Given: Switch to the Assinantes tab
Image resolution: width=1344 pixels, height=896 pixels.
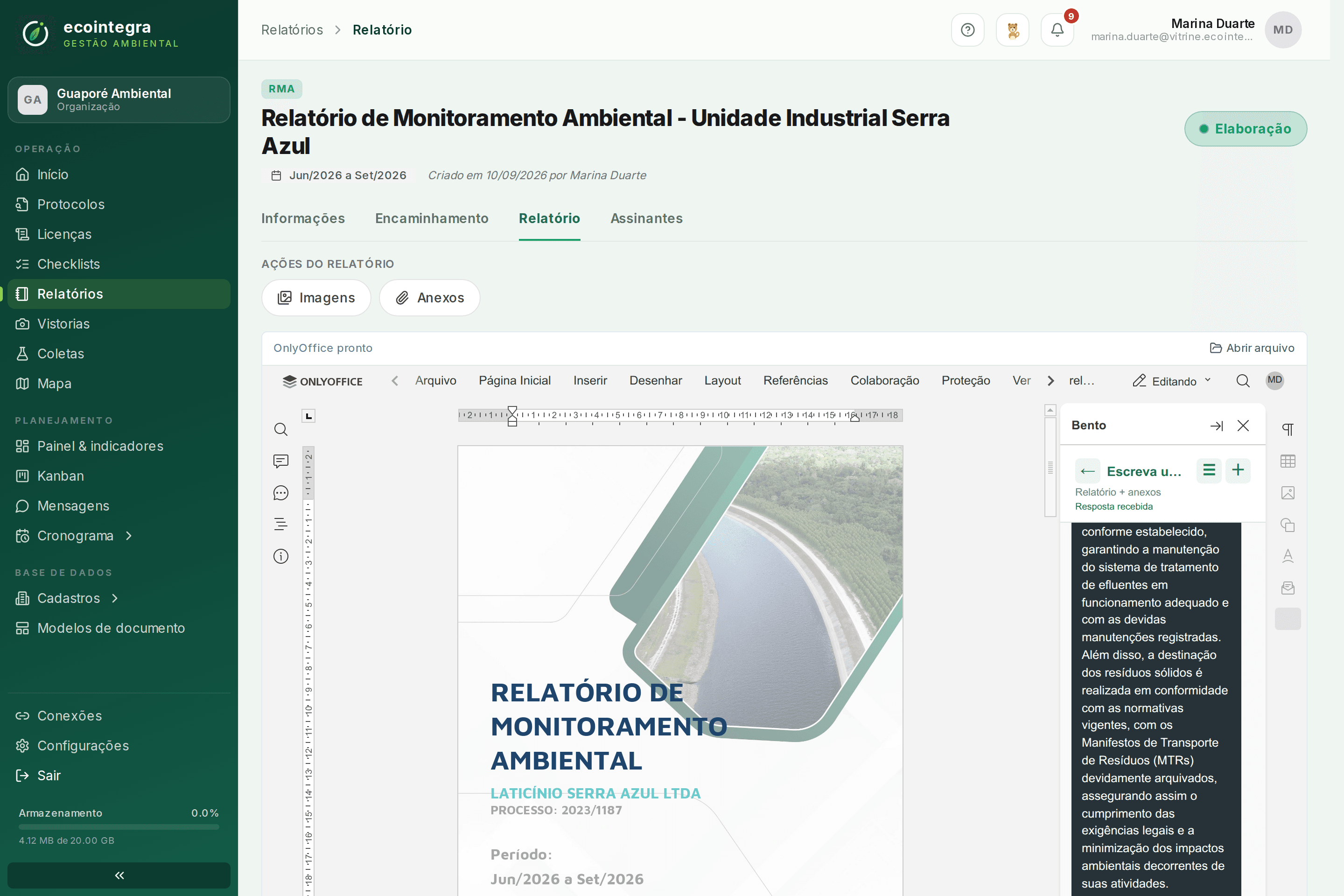Looking at the screenshot, I should 646,218.
